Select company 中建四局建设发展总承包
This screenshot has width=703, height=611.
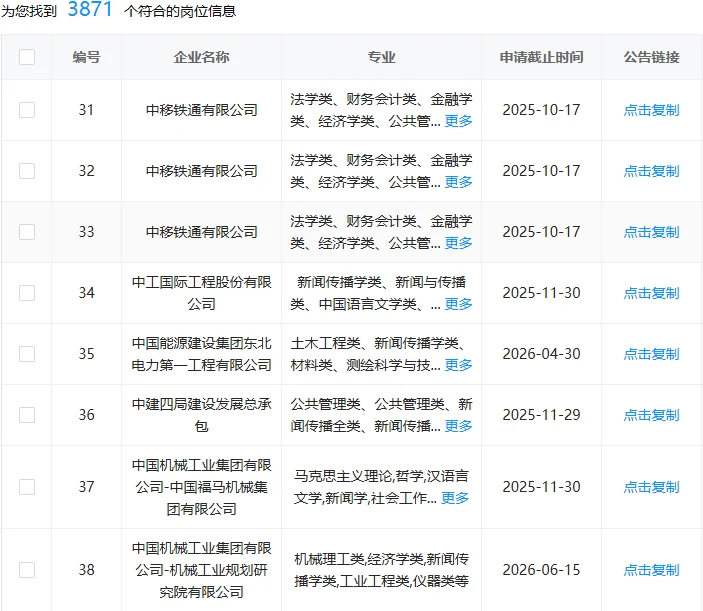click(202, 415)
